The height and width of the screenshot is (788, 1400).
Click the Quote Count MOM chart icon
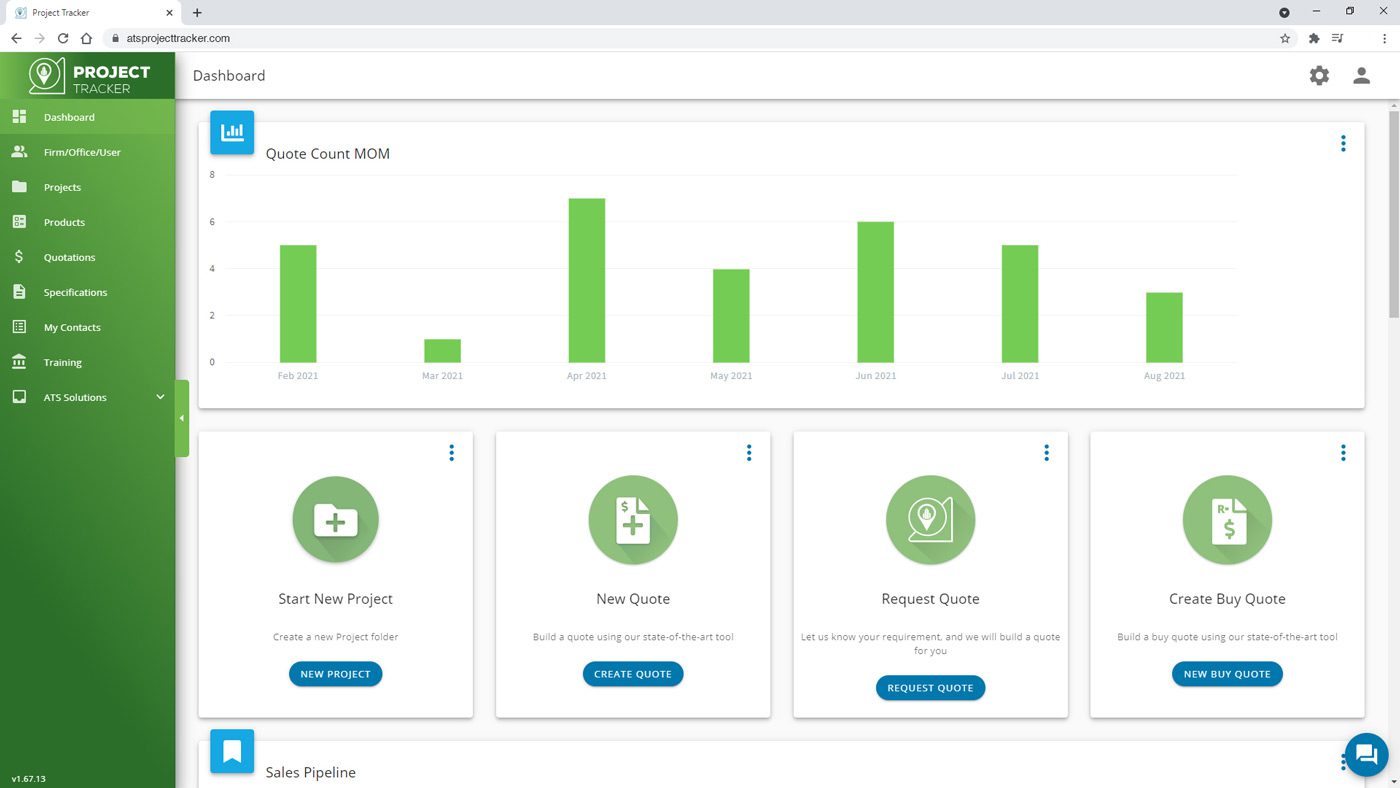click(x=232, y=132)
